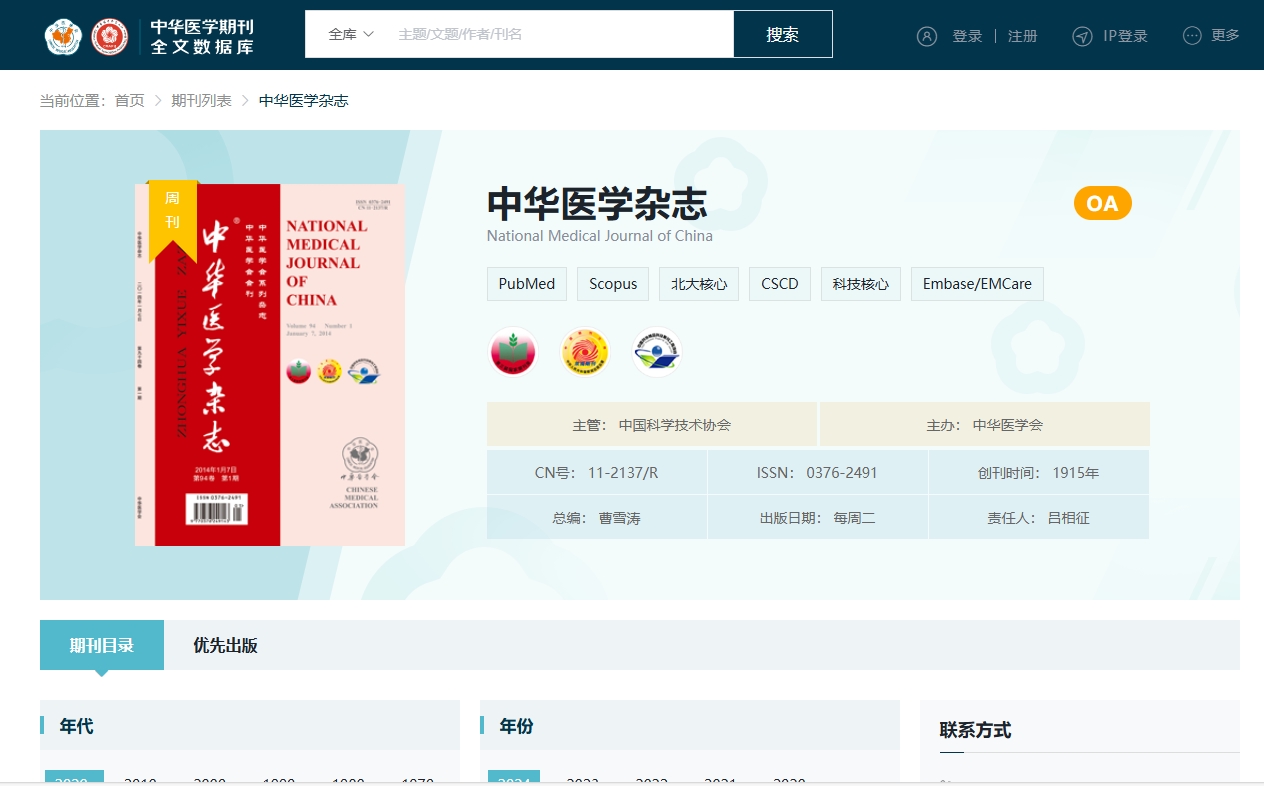This screenshot has width=1264, height=786.
Task: Click the 主管 中国科学技术协会 cell
Action: 652,424
